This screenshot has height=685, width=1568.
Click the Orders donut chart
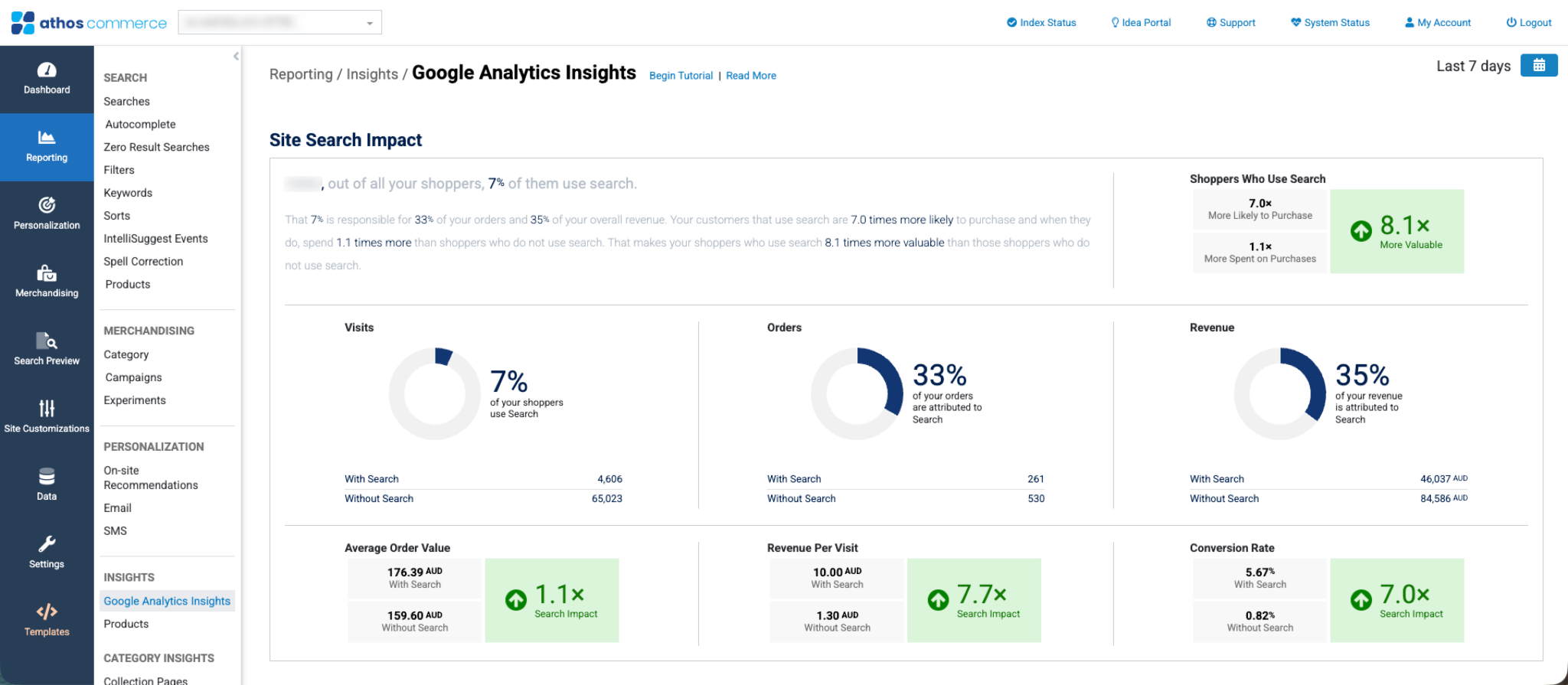[x=857, y=394]
